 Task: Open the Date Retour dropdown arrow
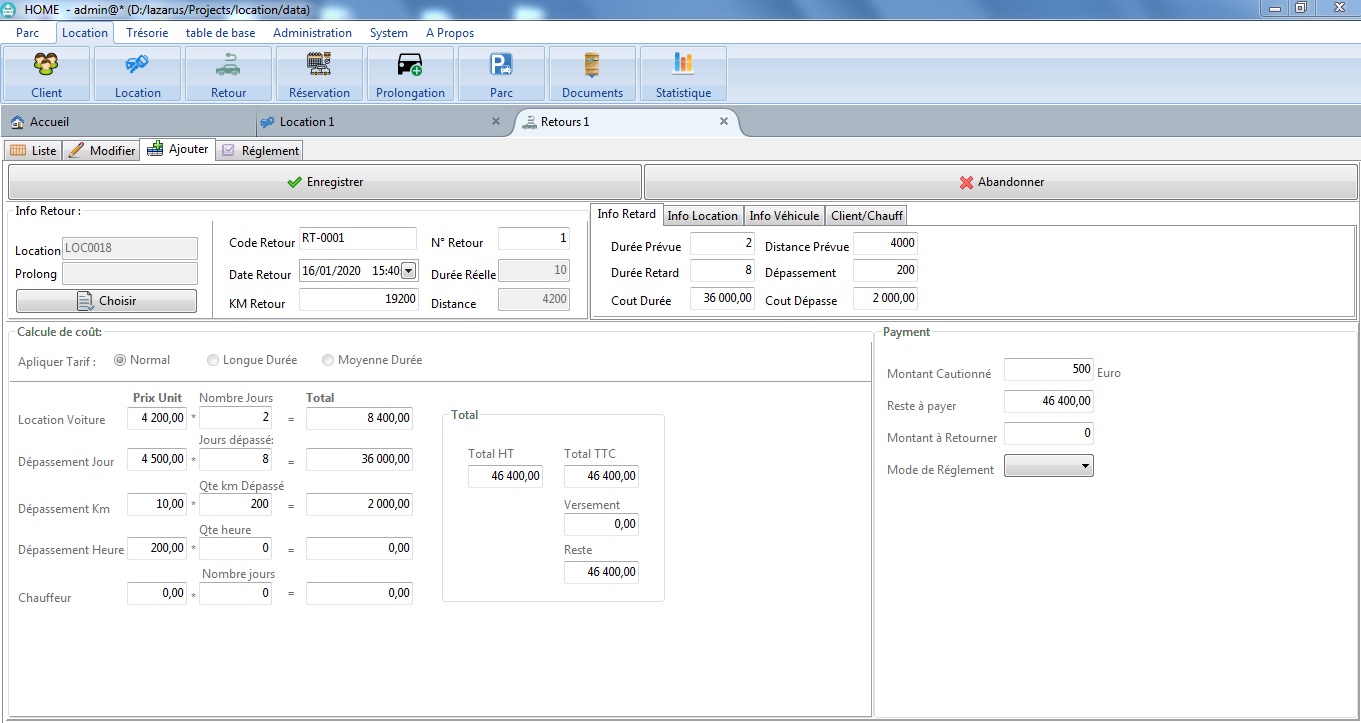coord(408,271)
